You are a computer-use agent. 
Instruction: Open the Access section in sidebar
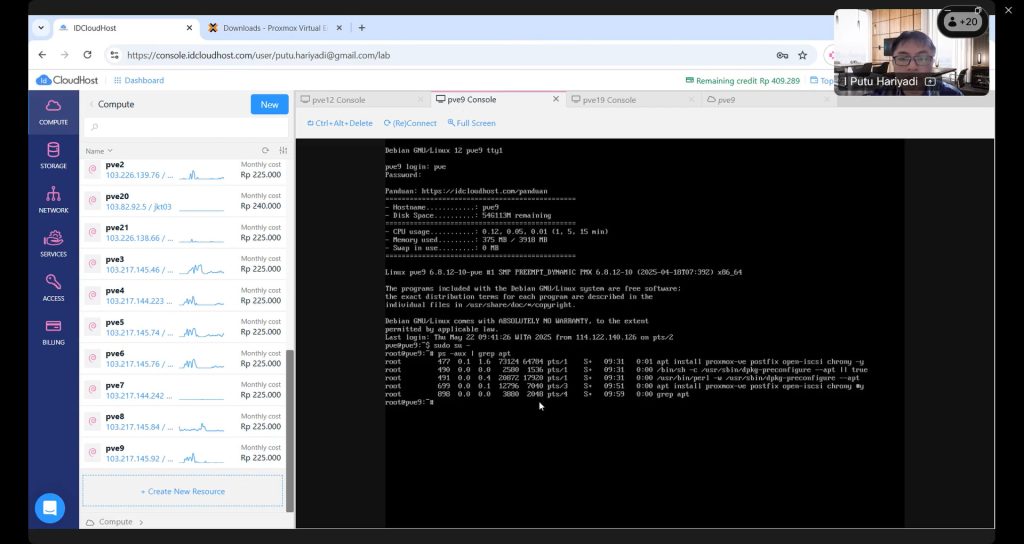[53, 288]
